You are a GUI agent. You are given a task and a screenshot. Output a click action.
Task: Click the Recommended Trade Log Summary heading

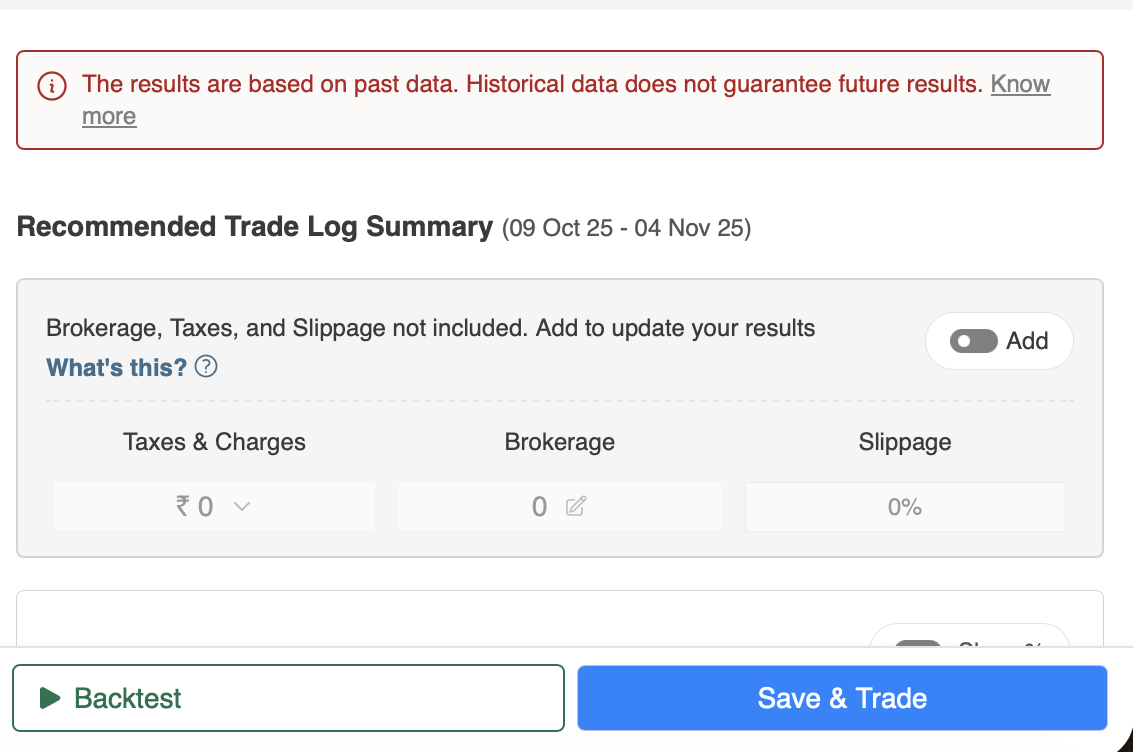point(255,227)
